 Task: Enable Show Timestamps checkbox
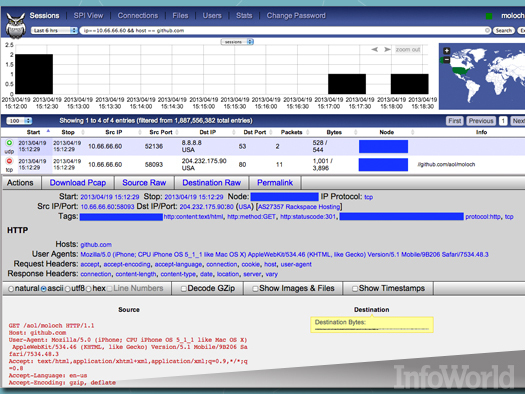click(x=355, y=289)
